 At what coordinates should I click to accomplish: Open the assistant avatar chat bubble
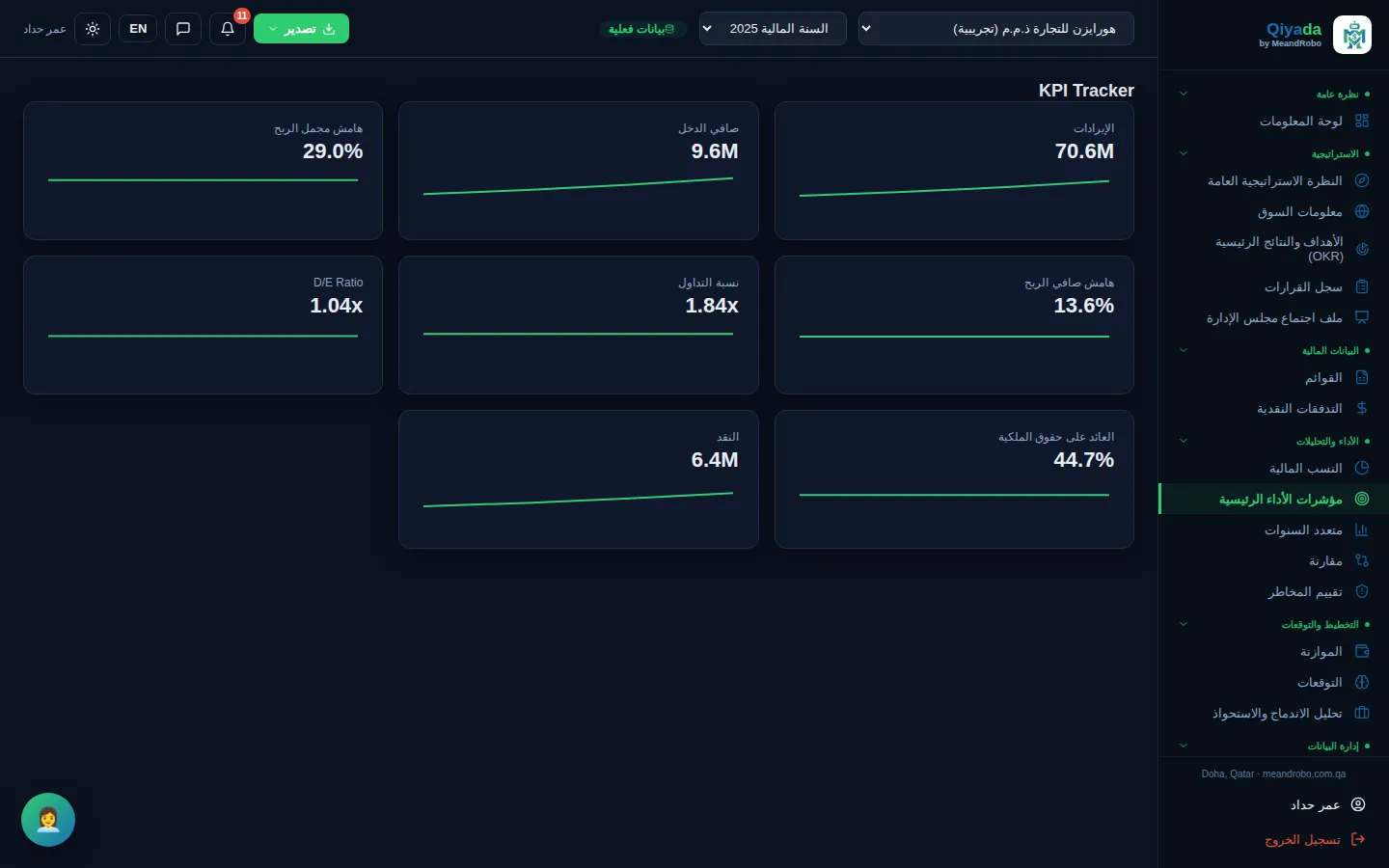coord(48,820)
